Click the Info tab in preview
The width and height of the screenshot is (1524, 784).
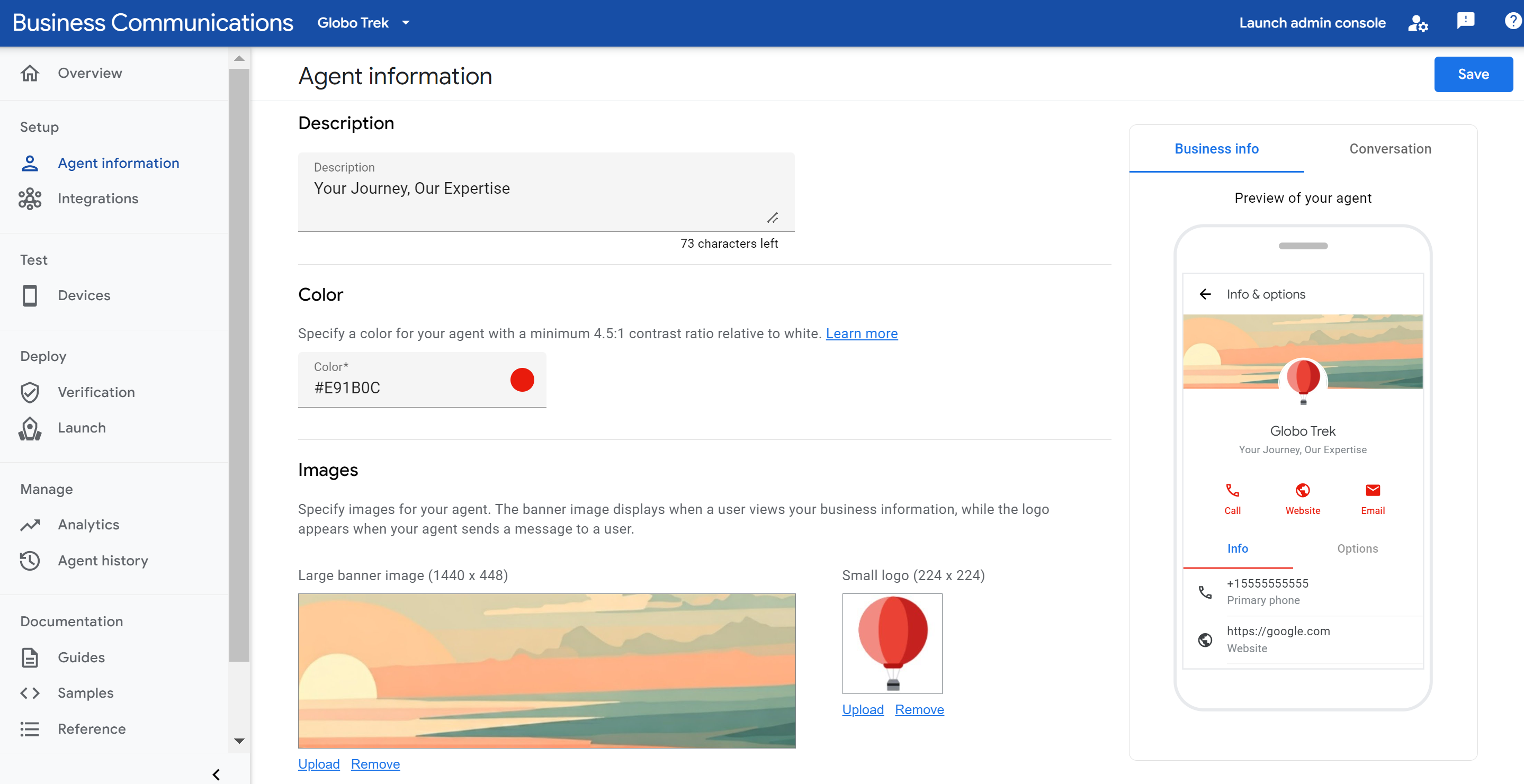[x=1238, y=548]
